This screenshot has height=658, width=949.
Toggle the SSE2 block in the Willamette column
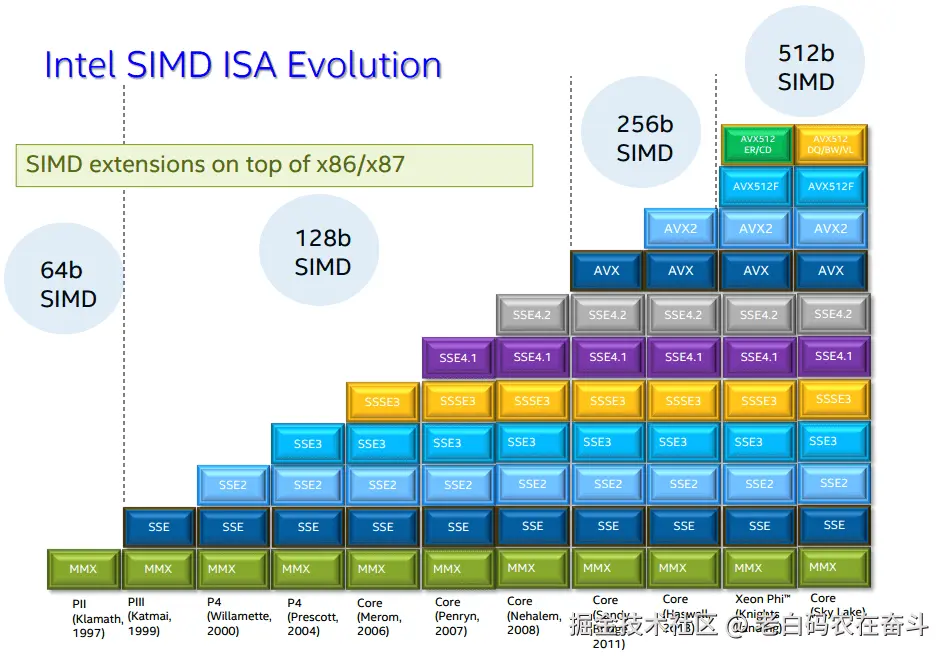click(233, 485)
